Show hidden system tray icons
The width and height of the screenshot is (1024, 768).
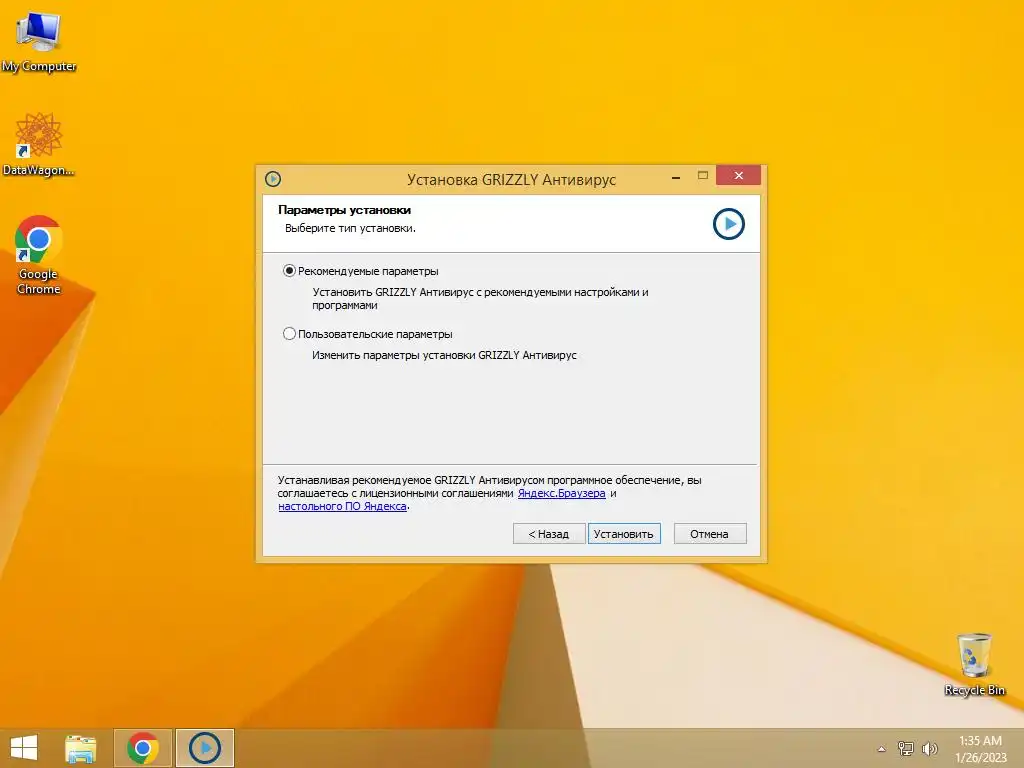point(882,749)
